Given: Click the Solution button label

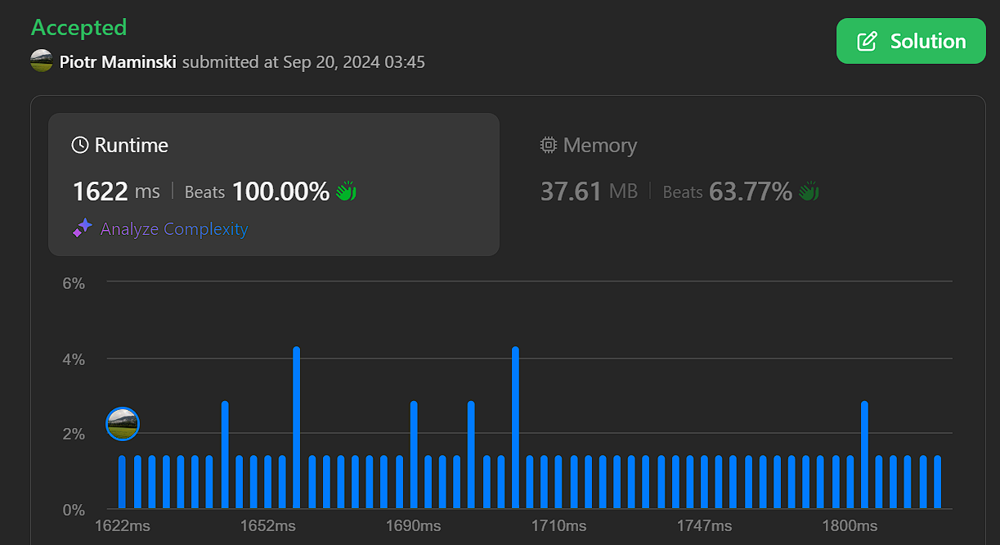Looking at the screenshot, I should [x=928, y=41].
